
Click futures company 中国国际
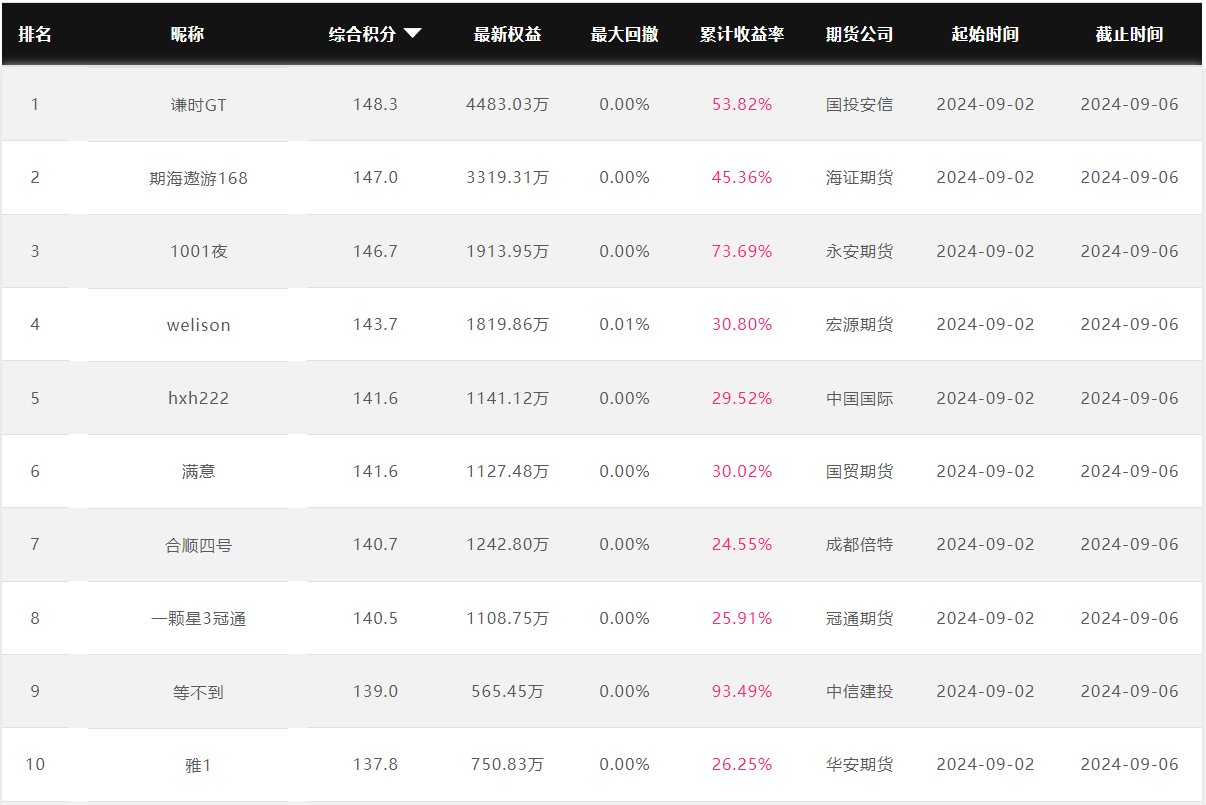[860, 398]
